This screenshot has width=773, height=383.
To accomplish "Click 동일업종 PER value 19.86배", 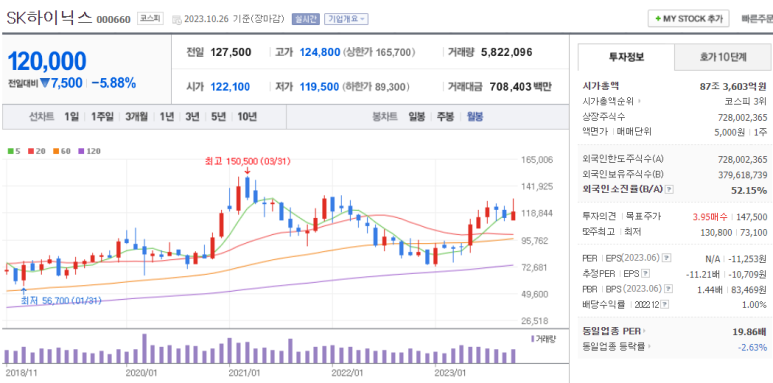I will [x=750, y=331].
